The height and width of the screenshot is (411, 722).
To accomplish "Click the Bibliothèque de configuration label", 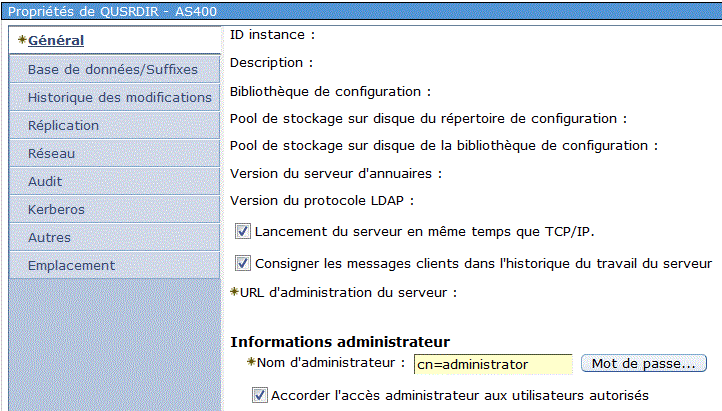I will coord(330,92).
